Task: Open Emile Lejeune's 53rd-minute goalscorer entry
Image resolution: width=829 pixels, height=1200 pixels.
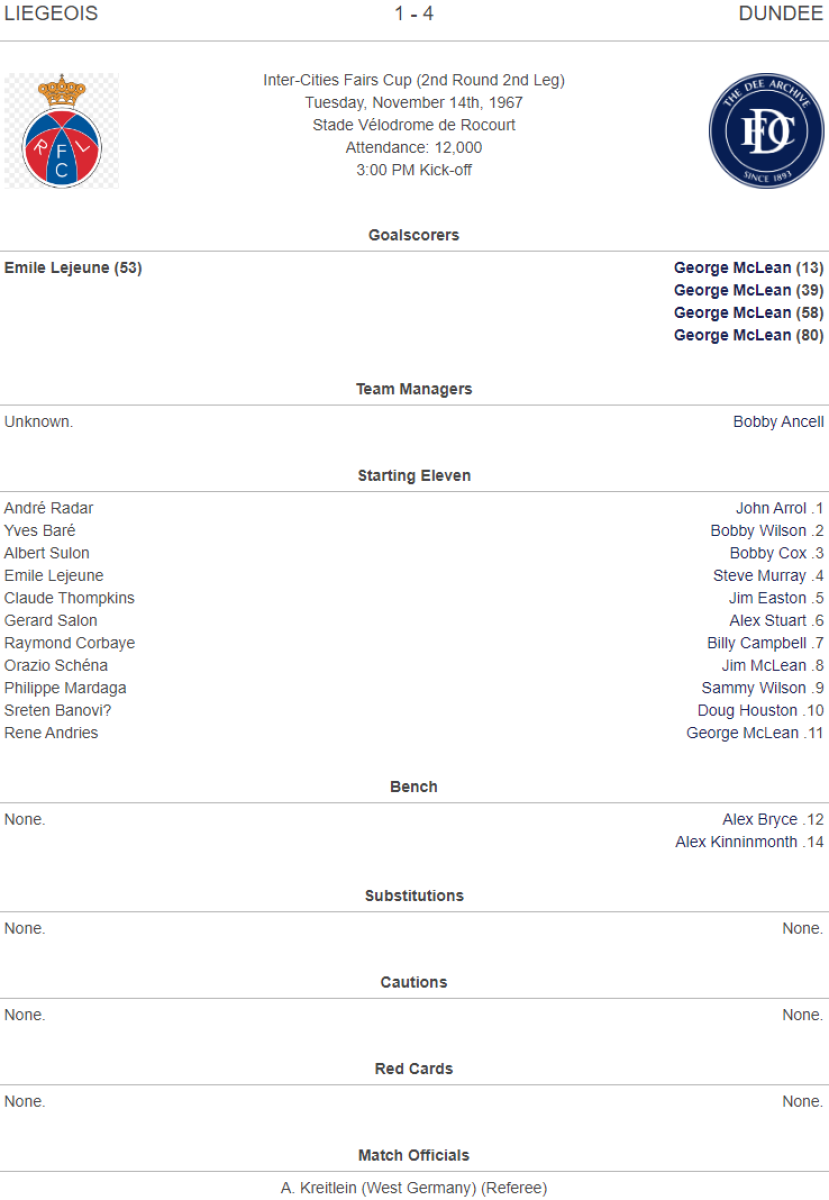Action: [73, 268]
